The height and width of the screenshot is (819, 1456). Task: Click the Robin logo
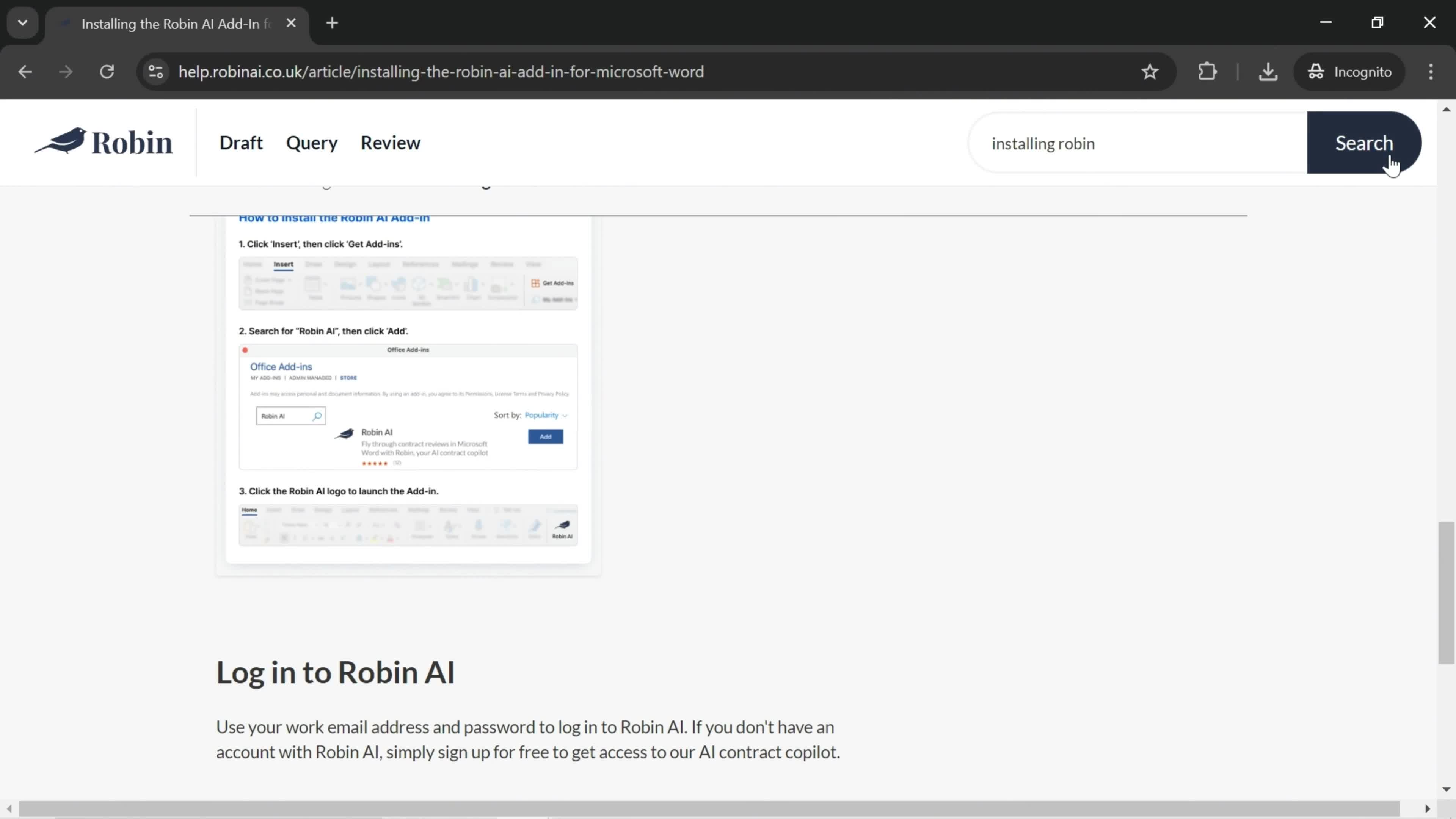click(x=104, y=142)
